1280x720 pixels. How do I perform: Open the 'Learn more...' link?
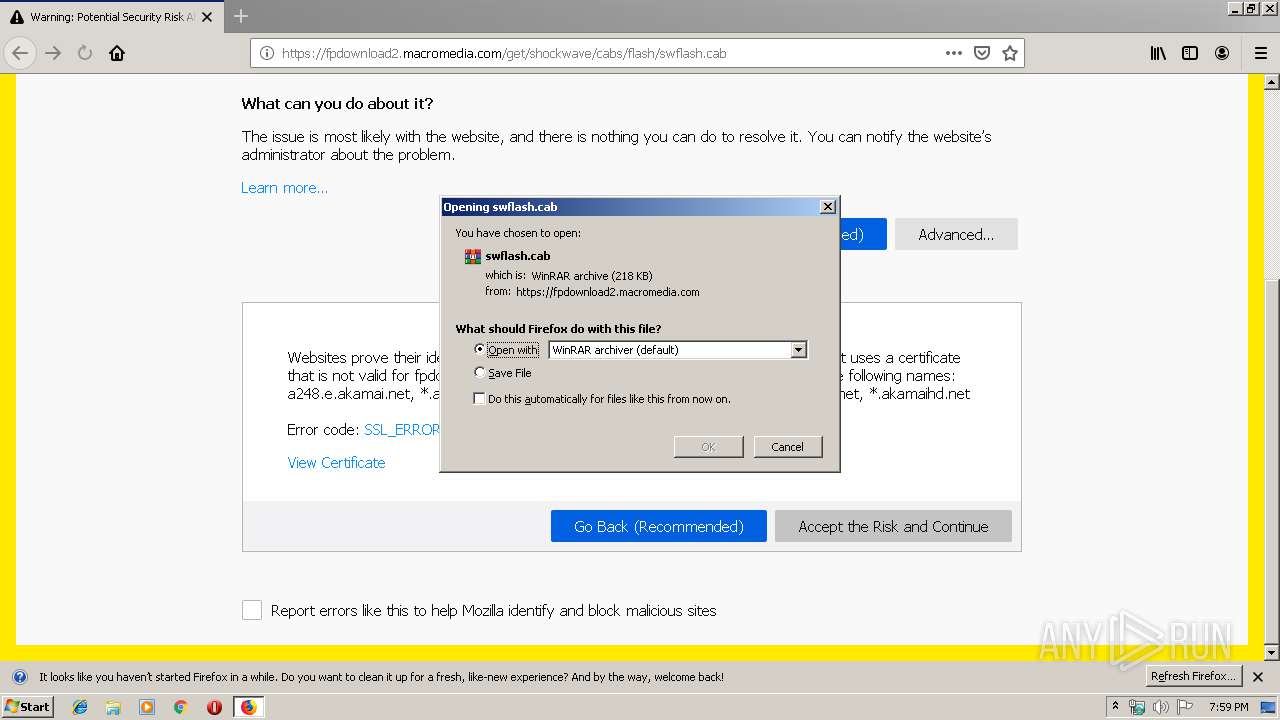coord(284,188)
